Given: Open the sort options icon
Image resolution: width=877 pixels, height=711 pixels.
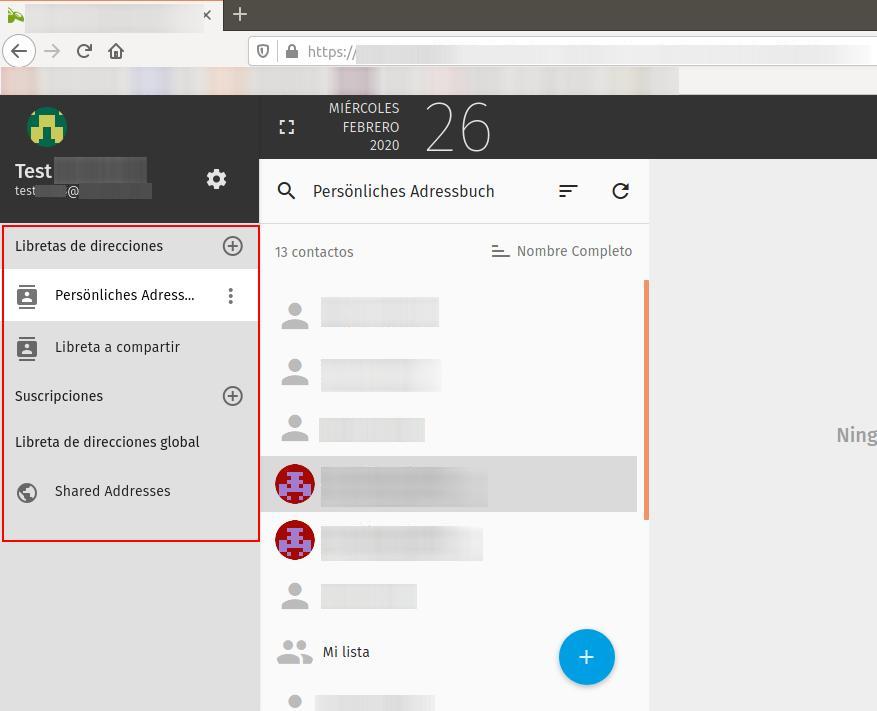Looking at the screenshot, I should [x=568, y=191].
